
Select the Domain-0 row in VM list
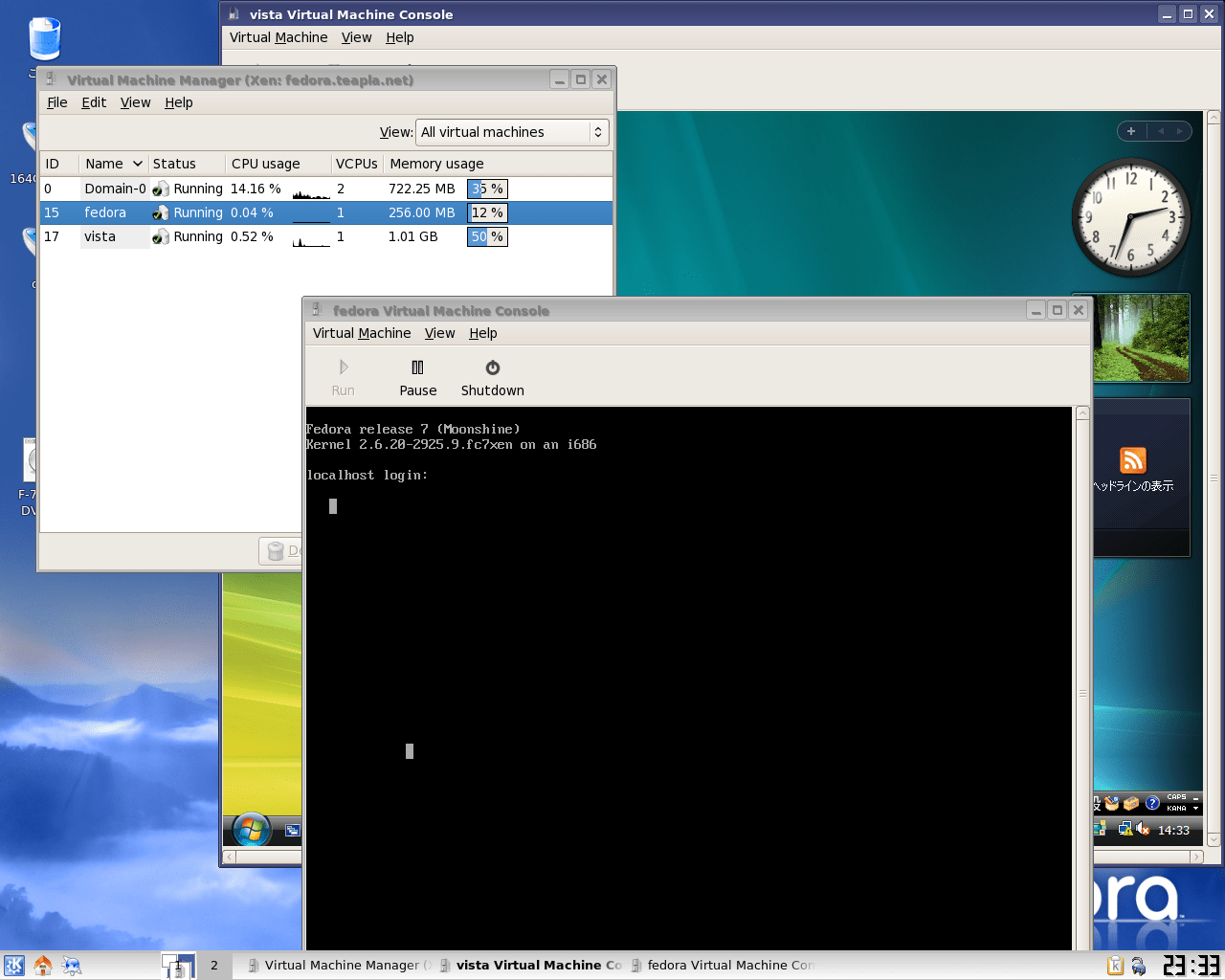(326, 189)
